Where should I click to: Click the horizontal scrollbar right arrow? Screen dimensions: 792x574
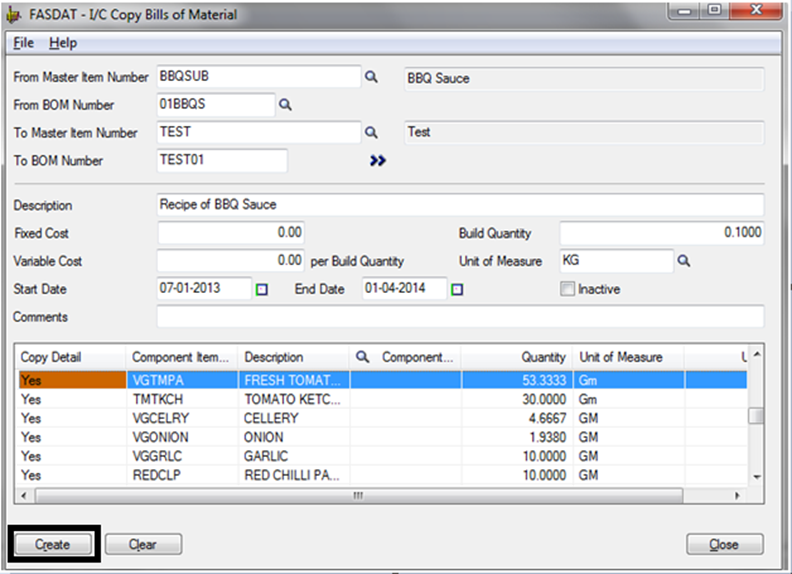[738, 496]
